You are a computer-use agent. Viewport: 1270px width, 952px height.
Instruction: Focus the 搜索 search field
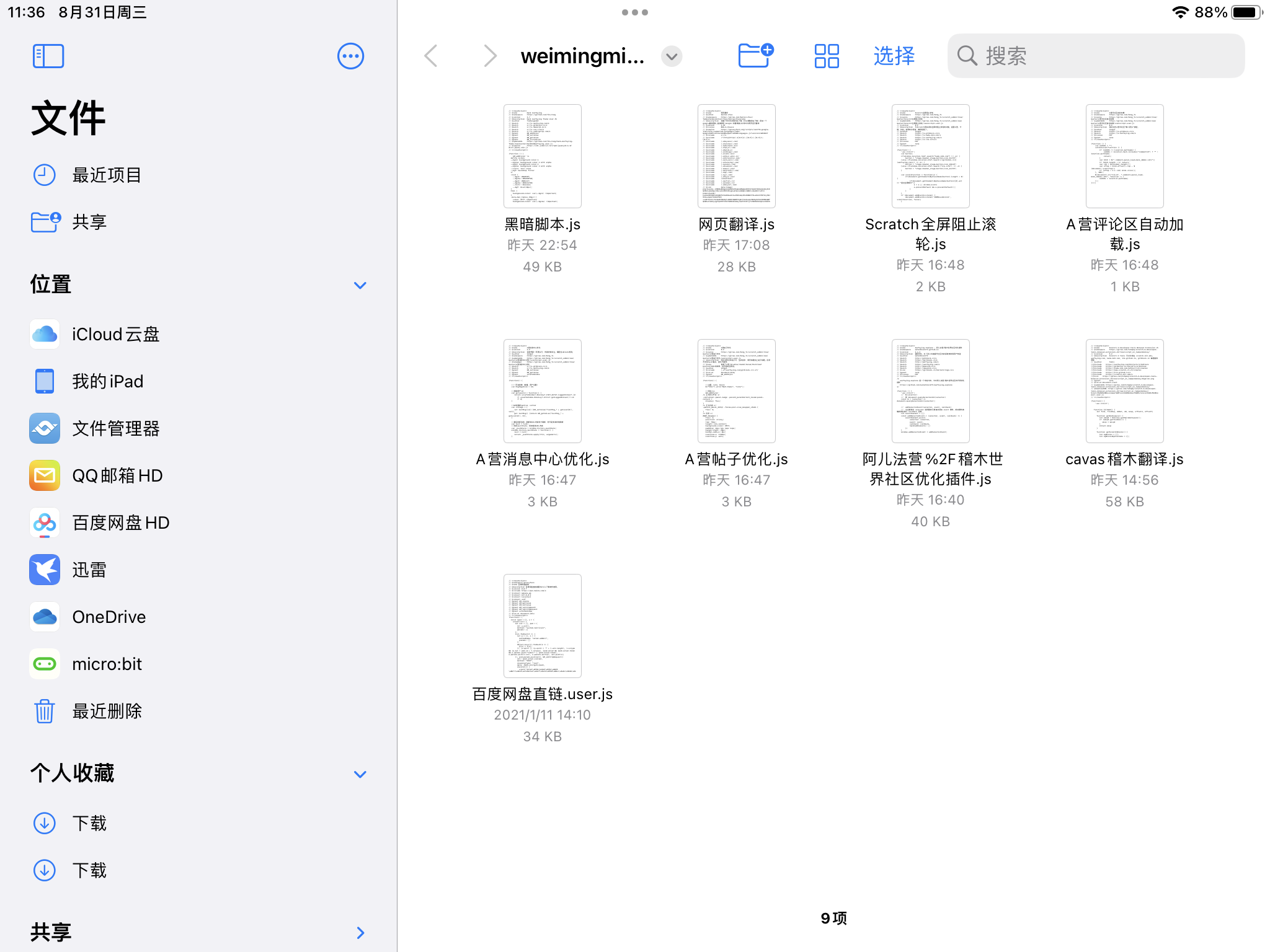[1096, 56]
